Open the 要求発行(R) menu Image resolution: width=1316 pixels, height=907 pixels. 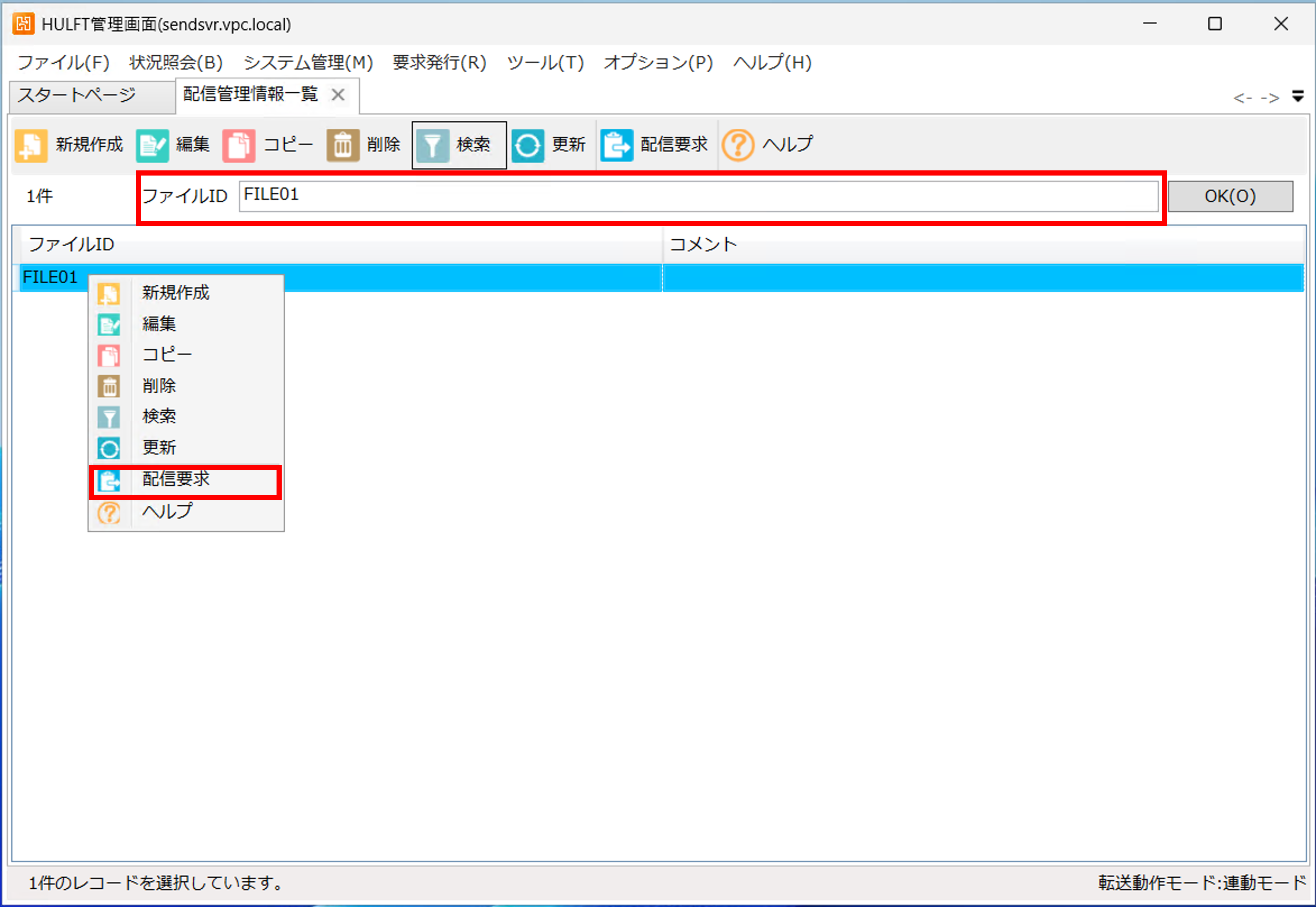pos(439,62)
